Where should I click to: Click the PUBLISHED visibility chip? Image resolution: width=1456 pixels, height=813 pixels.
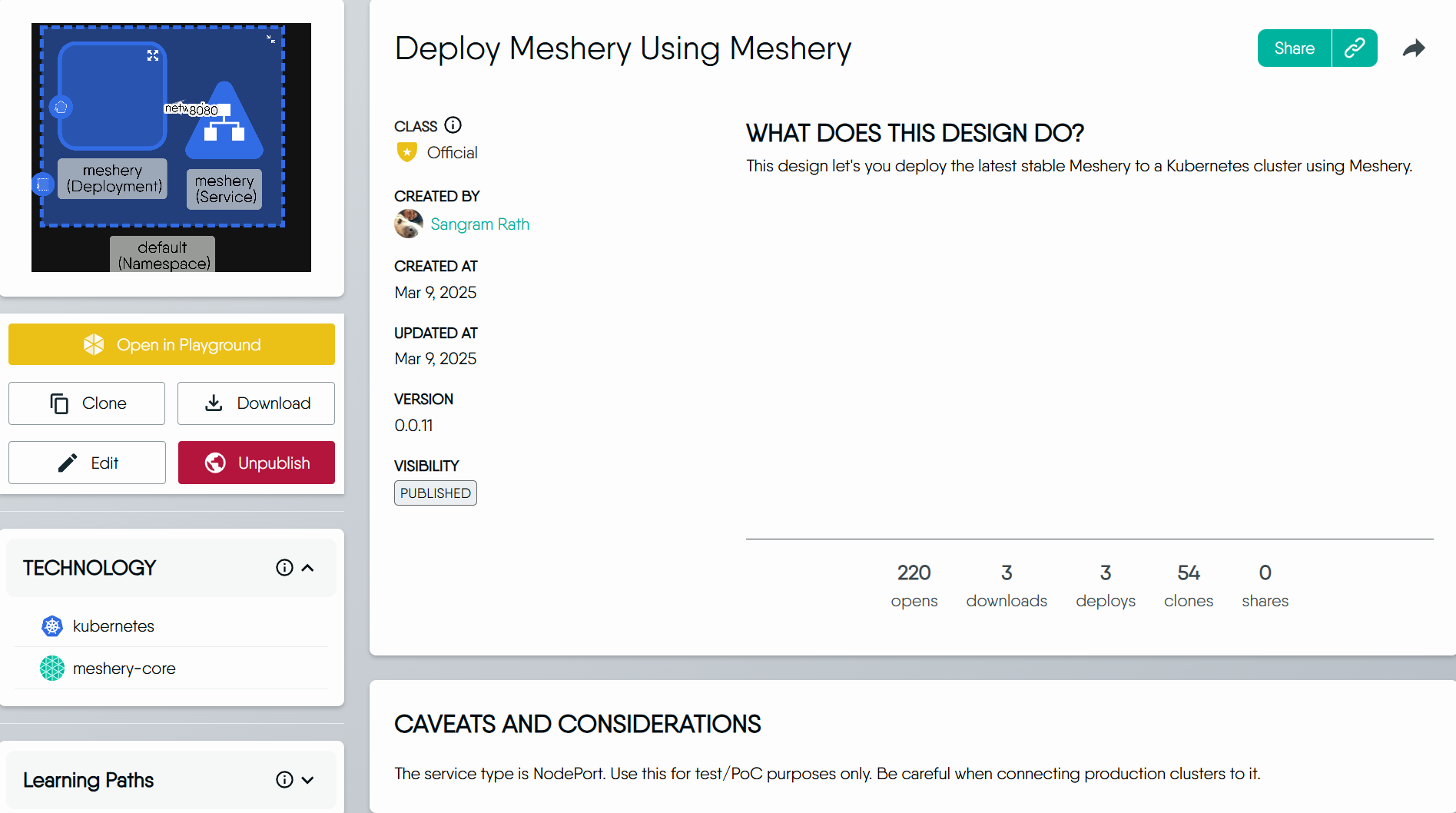coord(435,493)
